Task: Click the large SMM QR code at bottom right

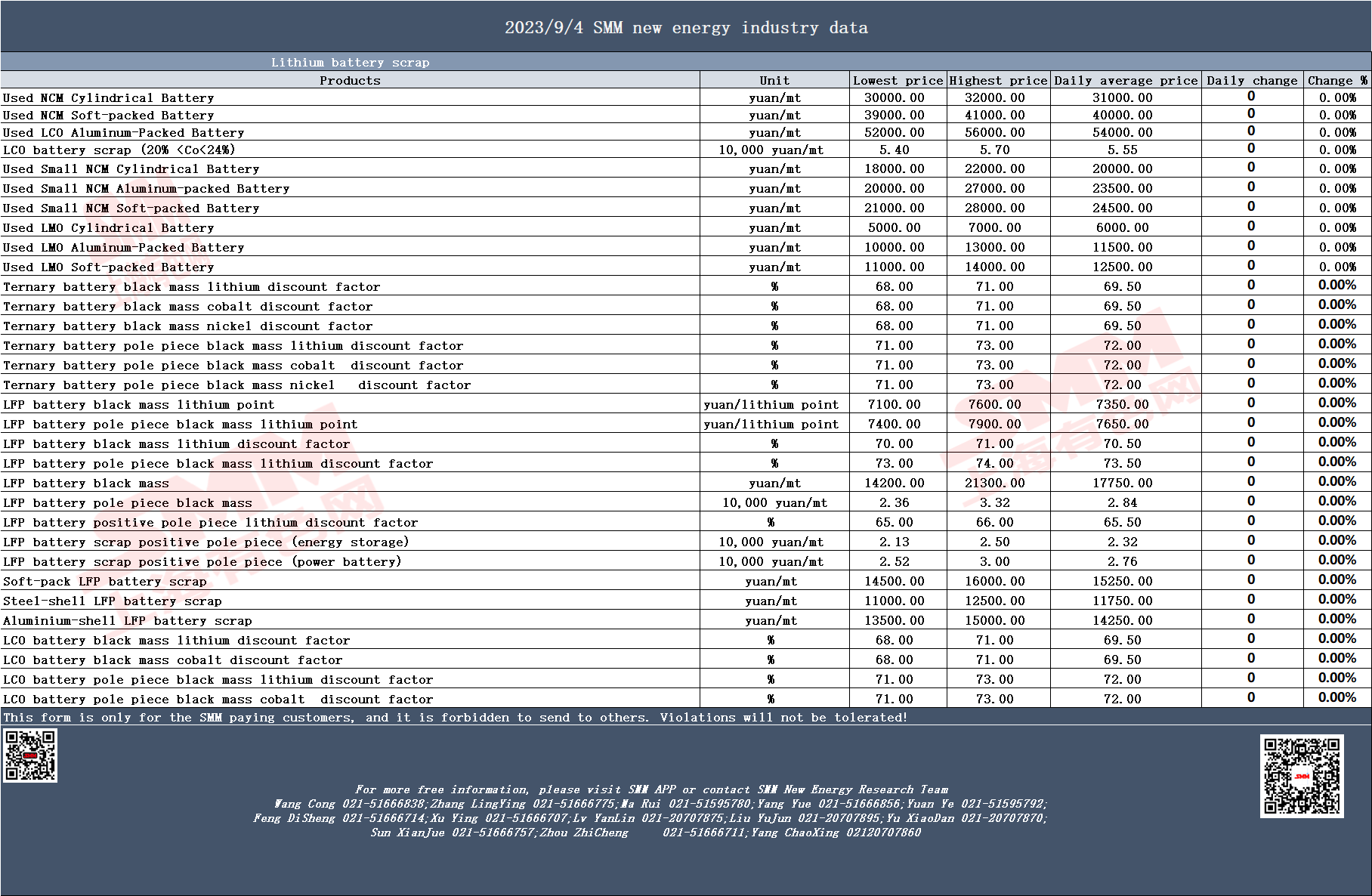Action: pos(1302,776)
